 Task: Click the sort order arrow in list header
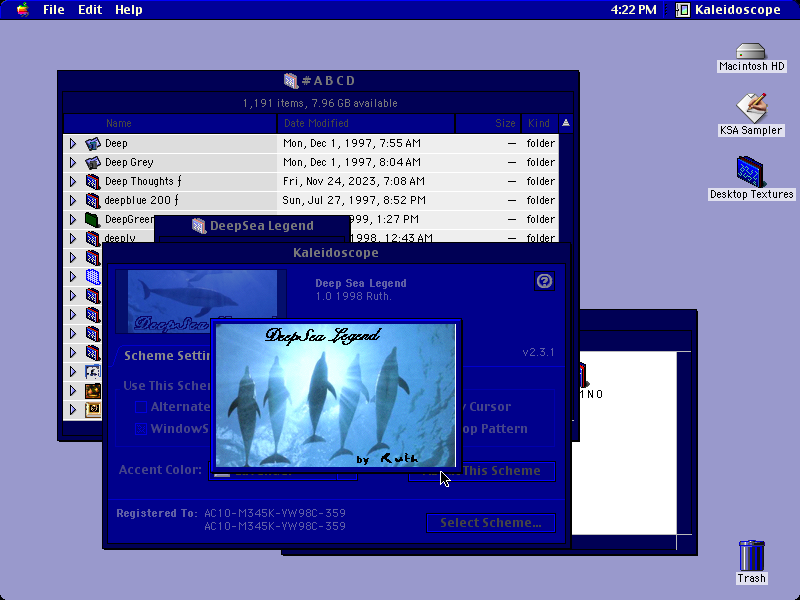point(566,123)
